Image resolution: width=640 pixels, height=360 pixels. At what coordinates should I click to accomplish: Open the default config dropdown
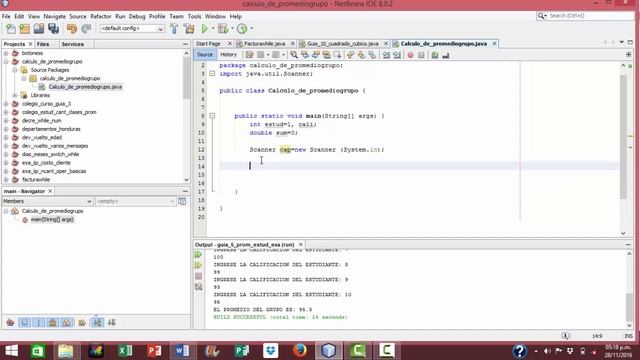[132, 29]
